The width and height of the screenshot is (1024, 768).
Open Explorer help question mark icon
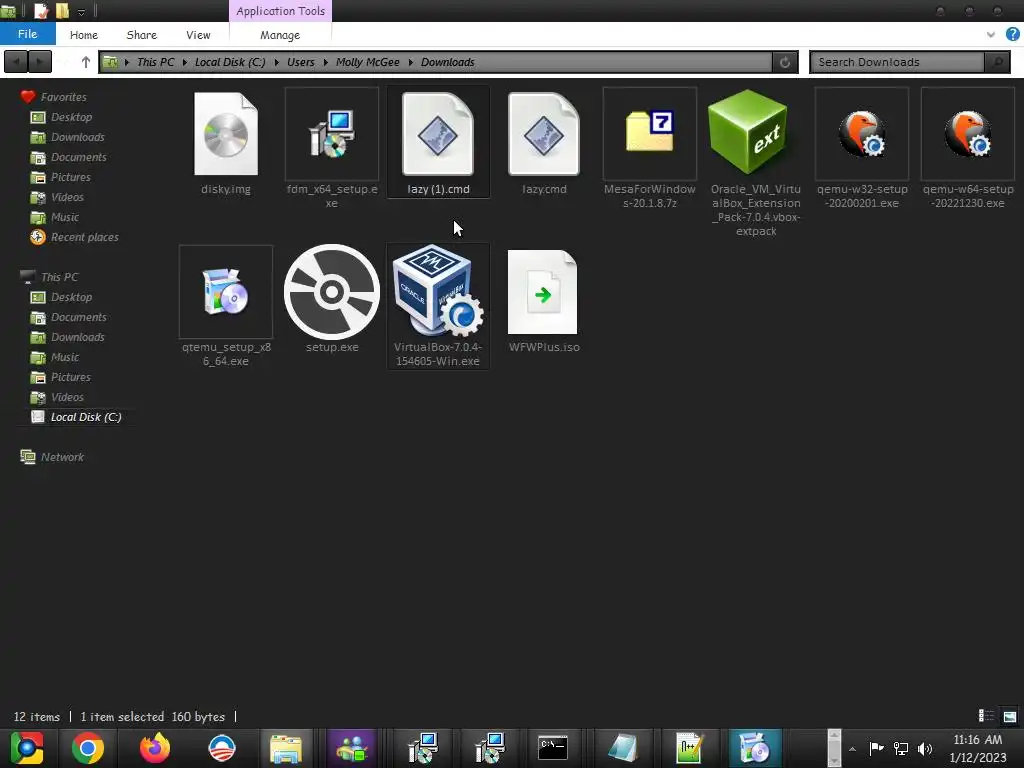coord(1012,34)
